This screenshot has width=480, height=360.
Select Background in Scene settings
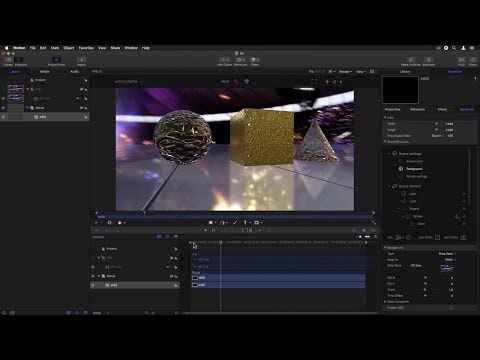(414, 169)
